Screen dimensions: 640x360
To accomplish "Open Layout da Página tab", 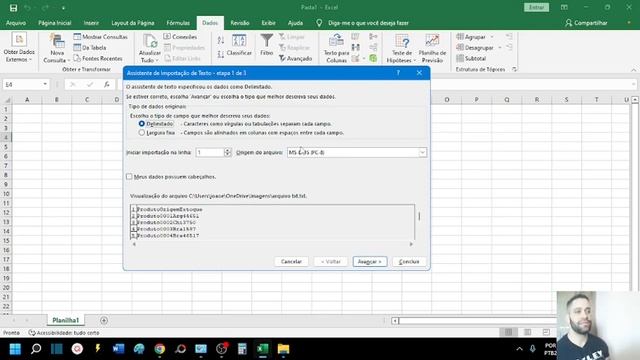I will click(x=133, y=23).
